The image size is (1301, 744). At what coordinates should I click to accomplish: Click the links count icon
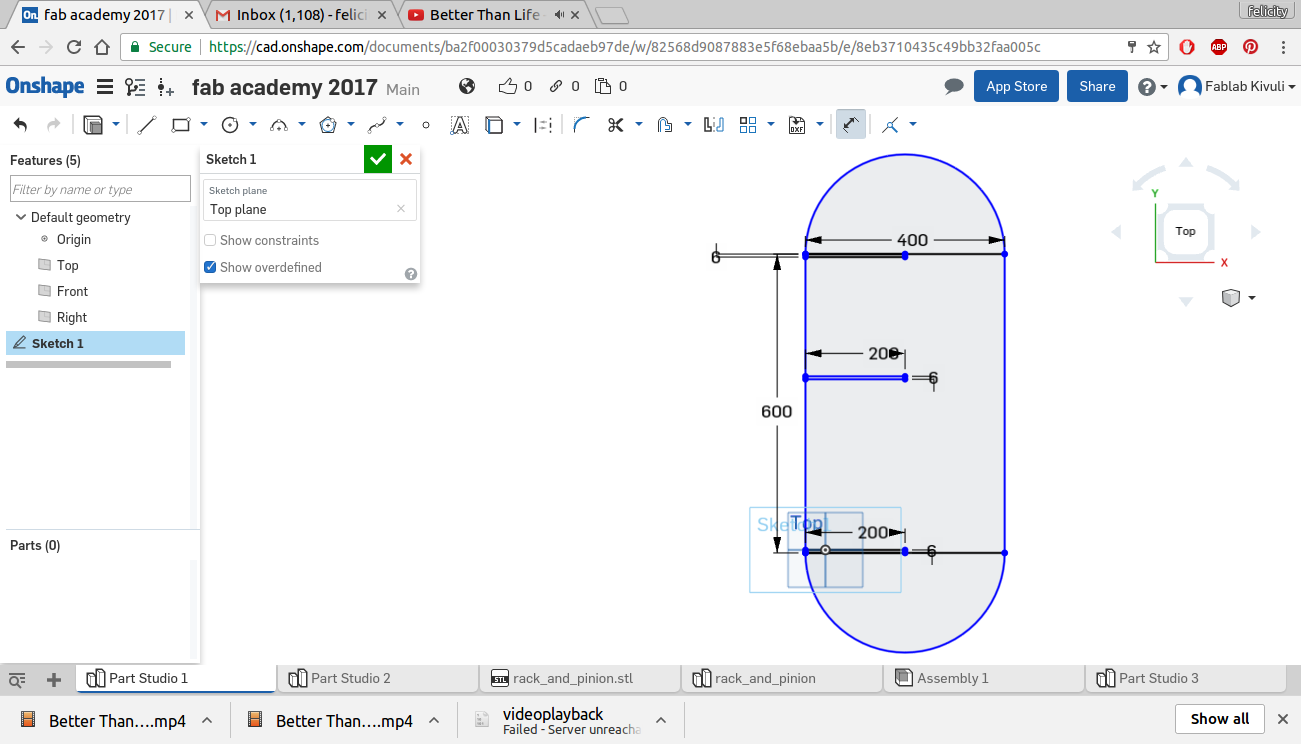(556, 86)
